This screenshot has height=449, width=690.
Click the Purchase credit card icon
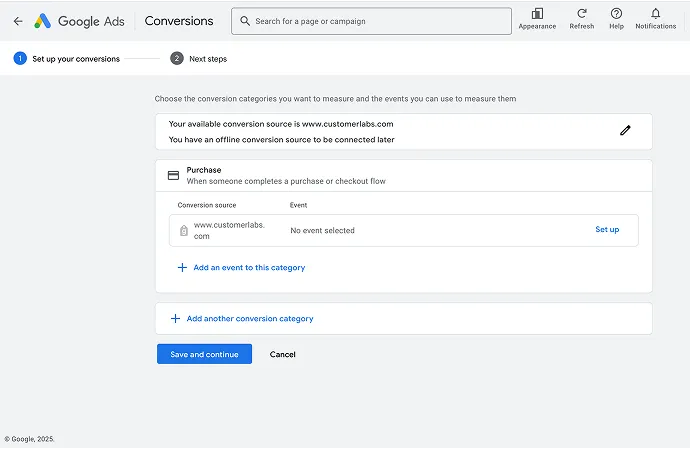coord(173,176)
